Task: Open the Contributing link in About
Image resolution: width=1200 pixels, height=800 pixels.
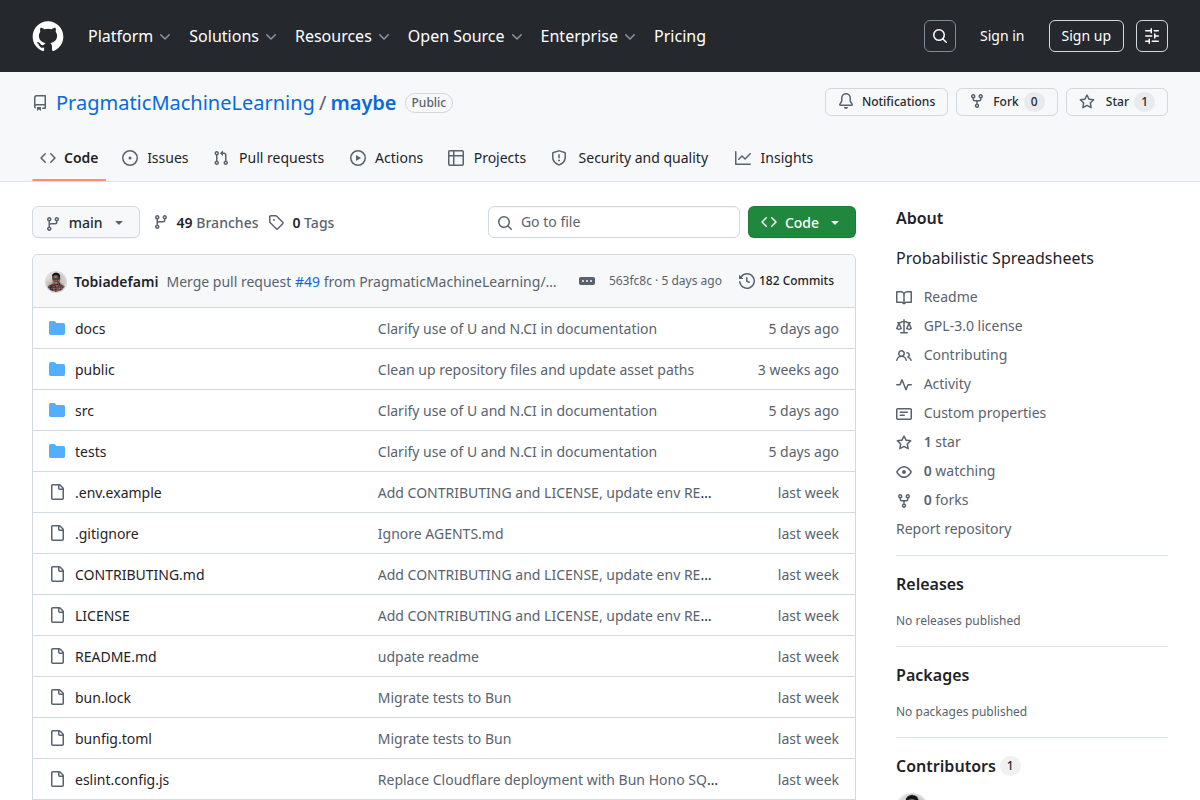Action: tap(952, 355)
